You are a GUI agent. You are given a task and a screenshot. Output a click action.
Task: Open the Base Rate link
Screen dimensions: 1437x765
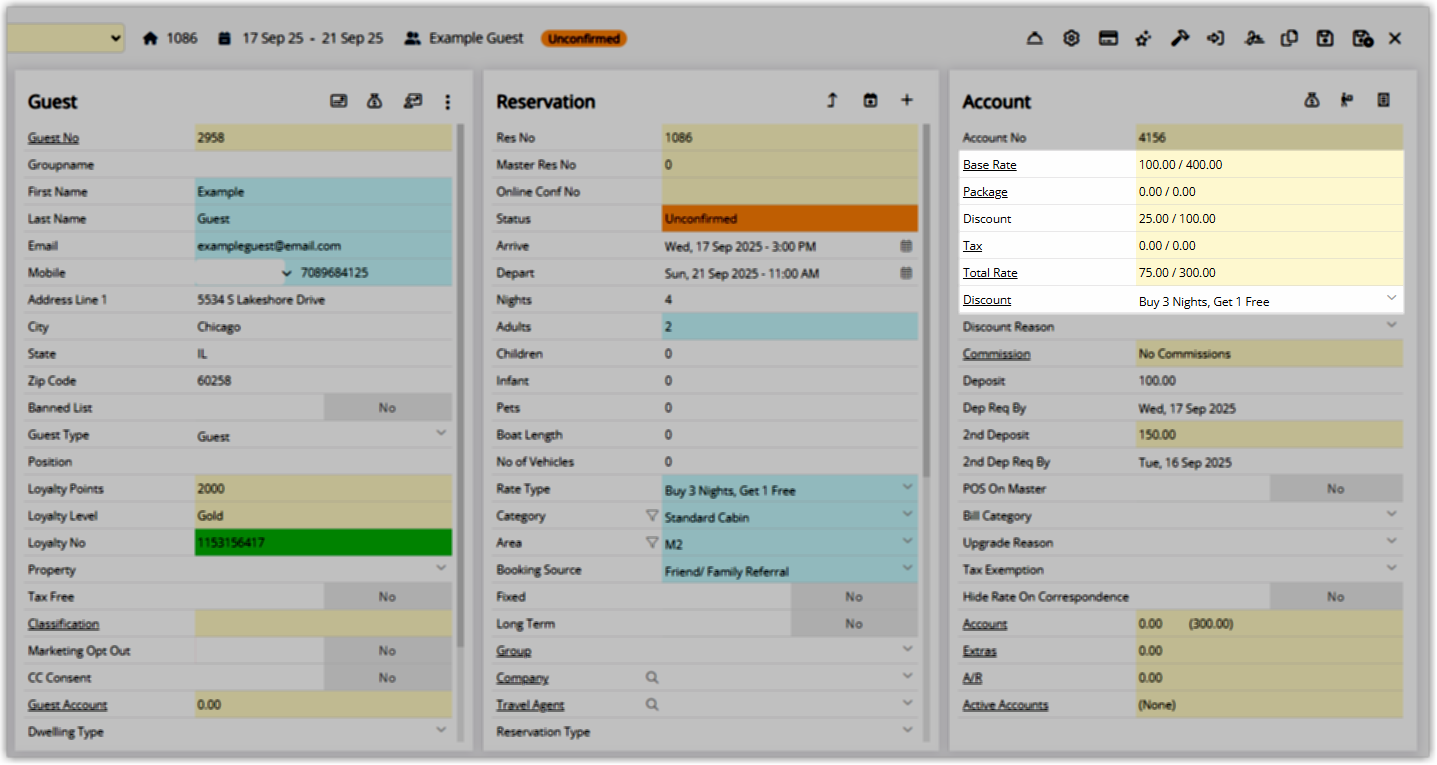click(x=989, y=165)
